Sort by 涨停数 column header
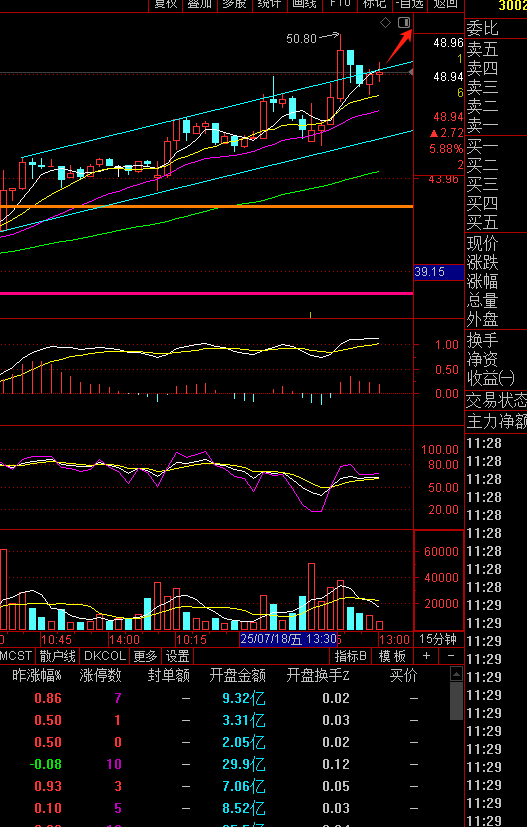This screenshot has height=827, width=527. [101, 675]
